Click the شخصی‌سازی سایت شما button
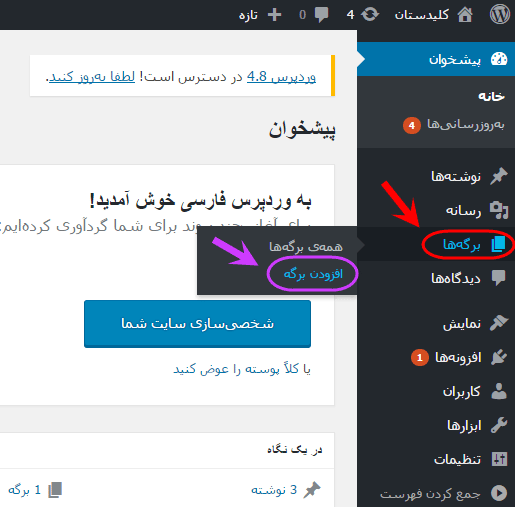The height and width of the screenshot is (507, 515). [197, 324]
